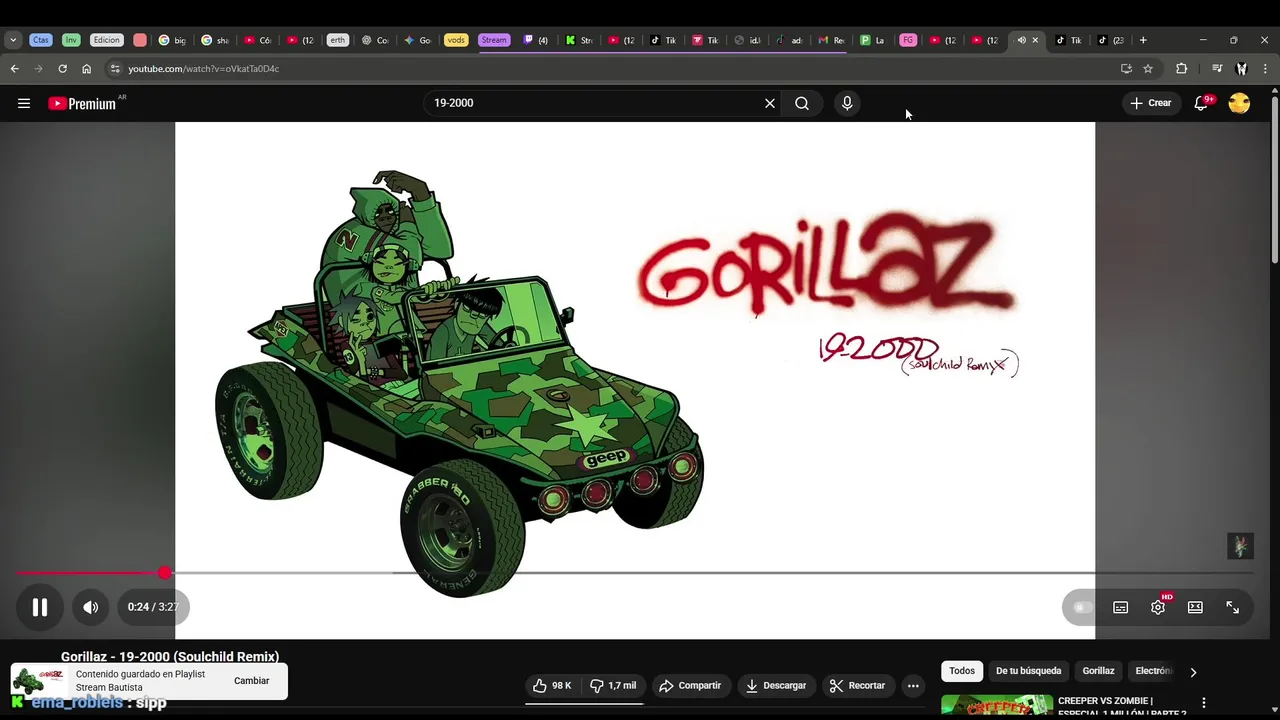Bookmark this page with the star

(x=1148, y=69)
